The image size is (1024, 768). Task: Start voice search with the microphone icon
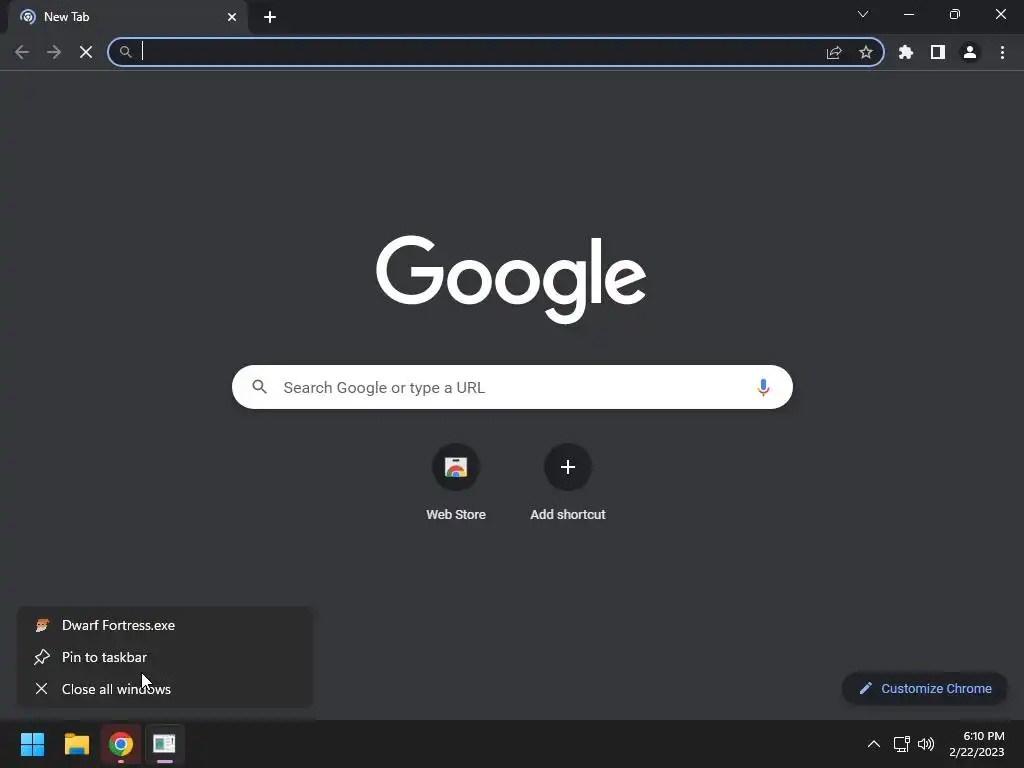coord(763,387)
